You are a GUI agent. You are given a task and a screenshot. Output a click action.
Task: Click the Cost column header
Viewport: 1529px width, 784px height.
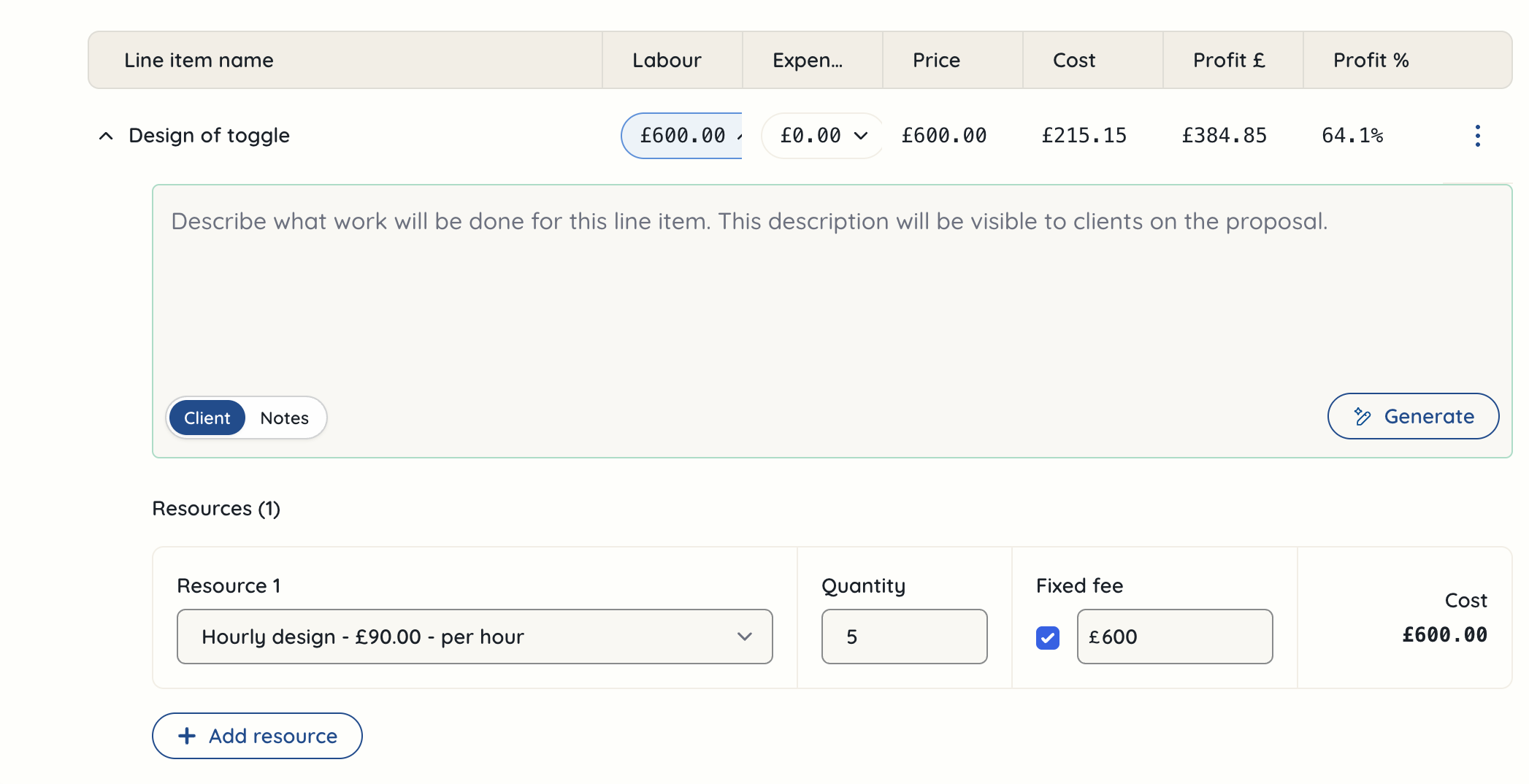click(1074, 60)
